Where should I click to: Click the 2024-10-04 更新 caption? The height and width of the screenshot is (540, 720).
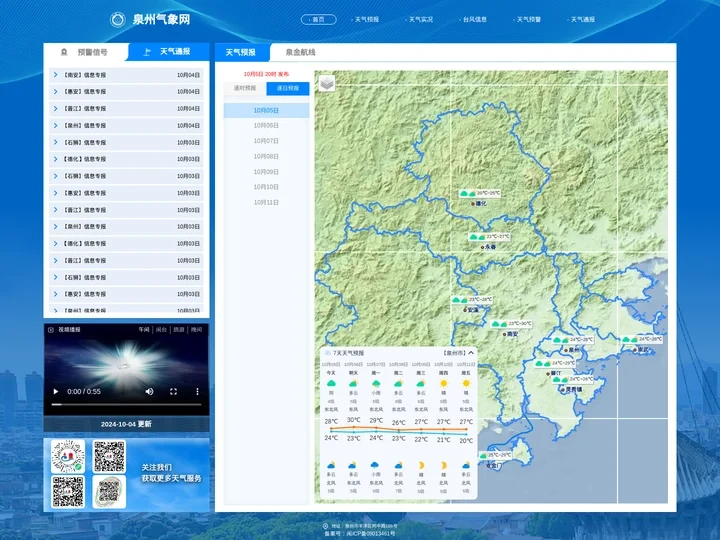coord(126,424)
